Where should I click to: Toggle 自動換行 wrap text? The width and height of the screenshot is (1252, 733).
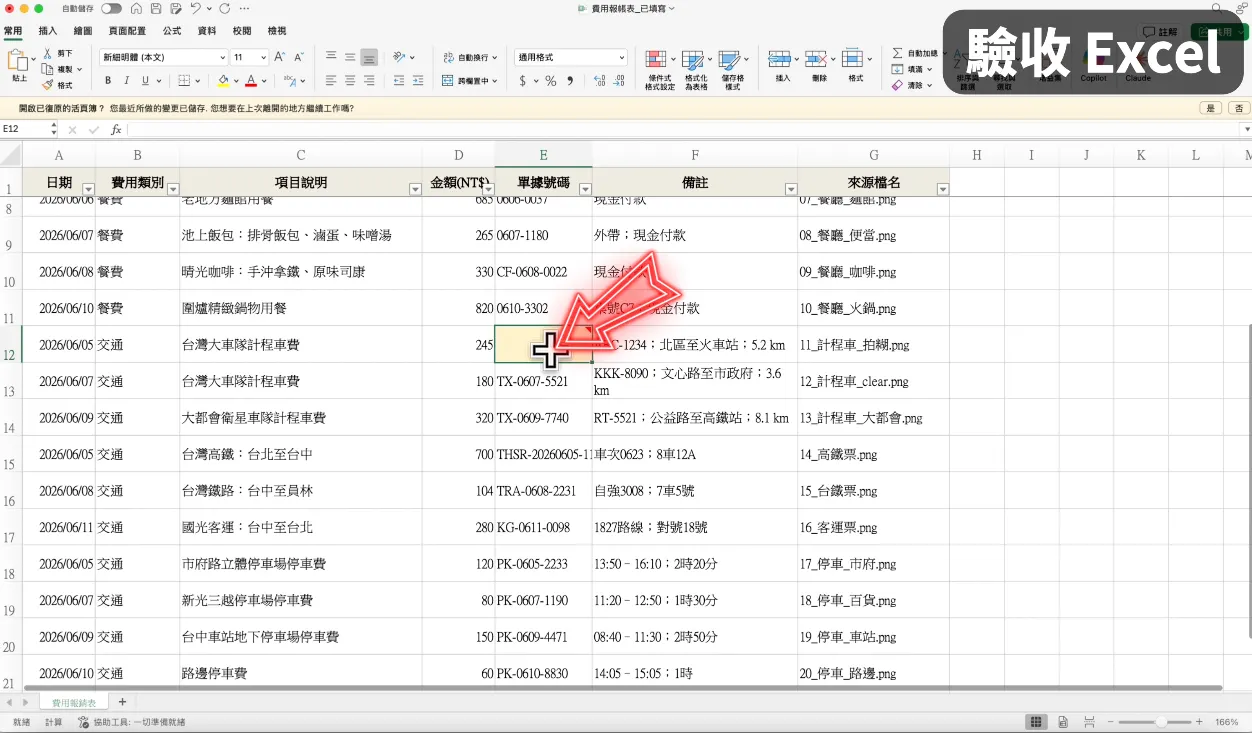(469, 57)
